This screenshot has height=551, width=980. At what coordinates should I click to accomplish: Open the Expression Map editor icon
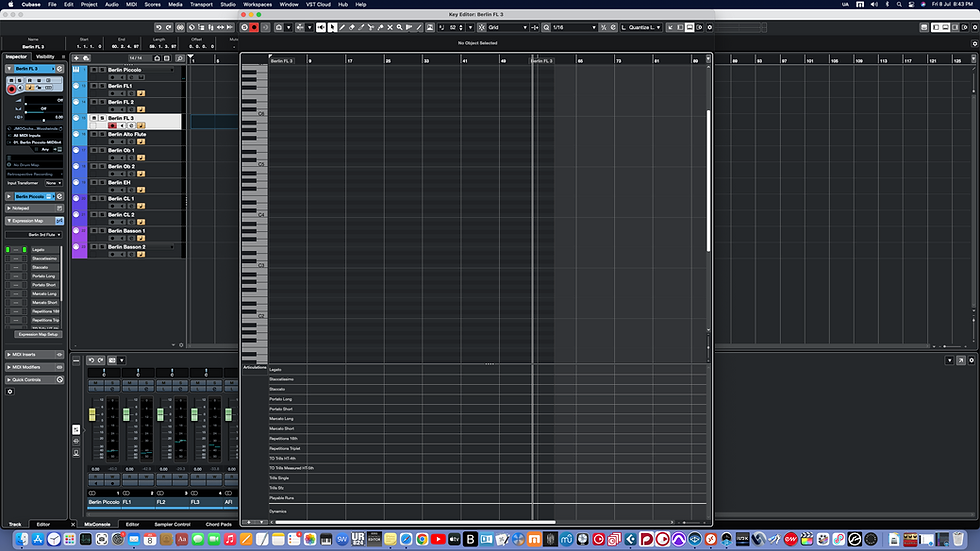[59, 221]
